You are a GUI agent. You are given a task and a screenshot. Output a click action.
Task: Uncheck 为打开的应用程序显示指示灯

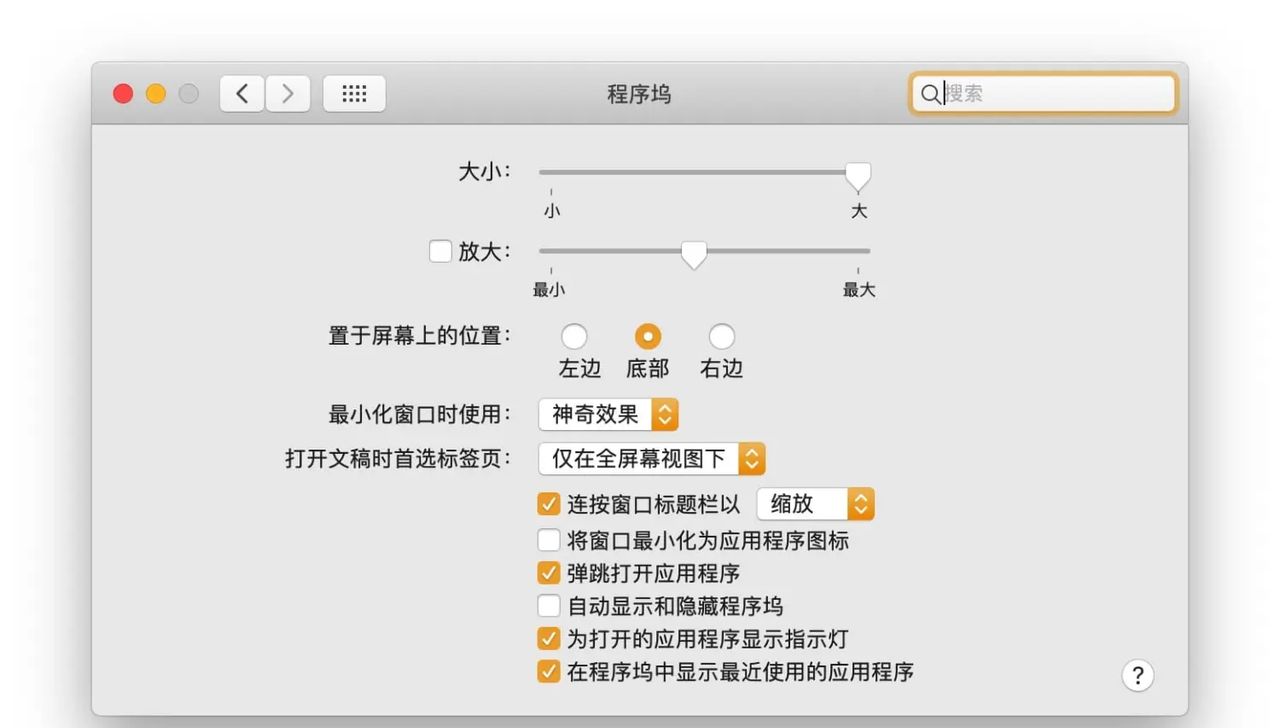tap(548, 638)
